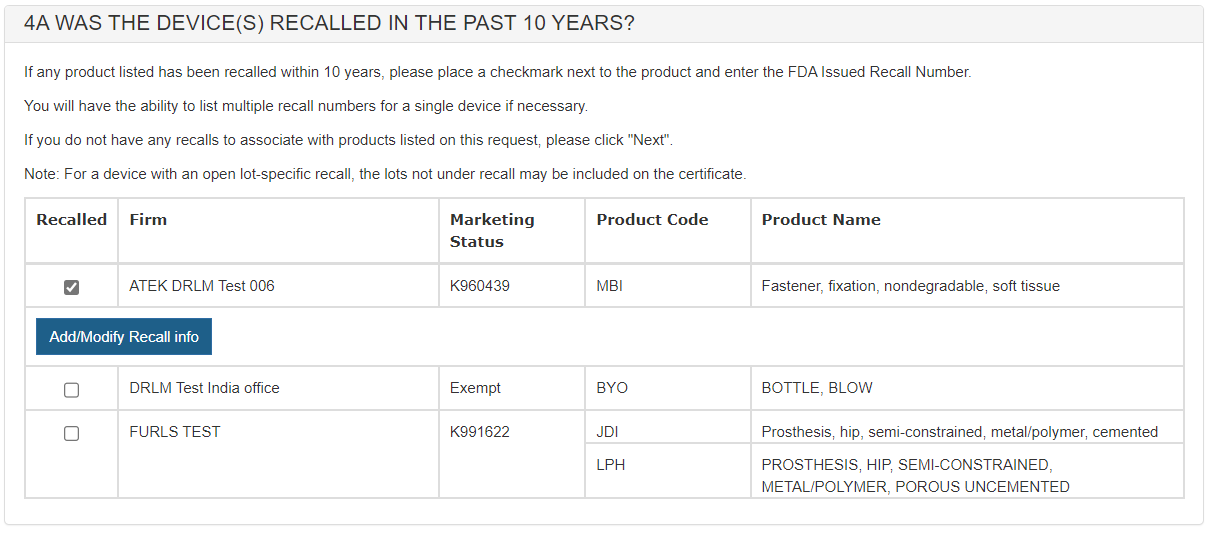Uncheck the ATEK DRLM Test 006 recalled checkbox
The height and width of the screenshot is (533, 1210).
point(72,287)
